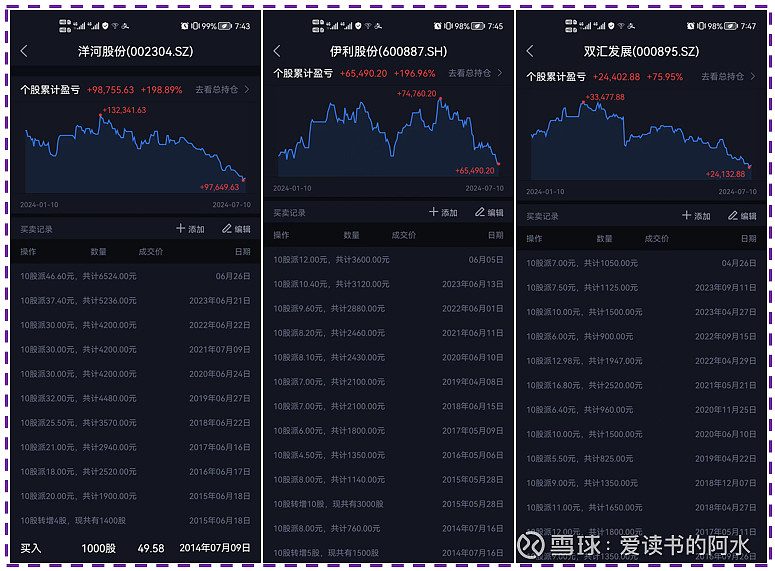Go back from 洋河股份 stock page

point(24,51)
